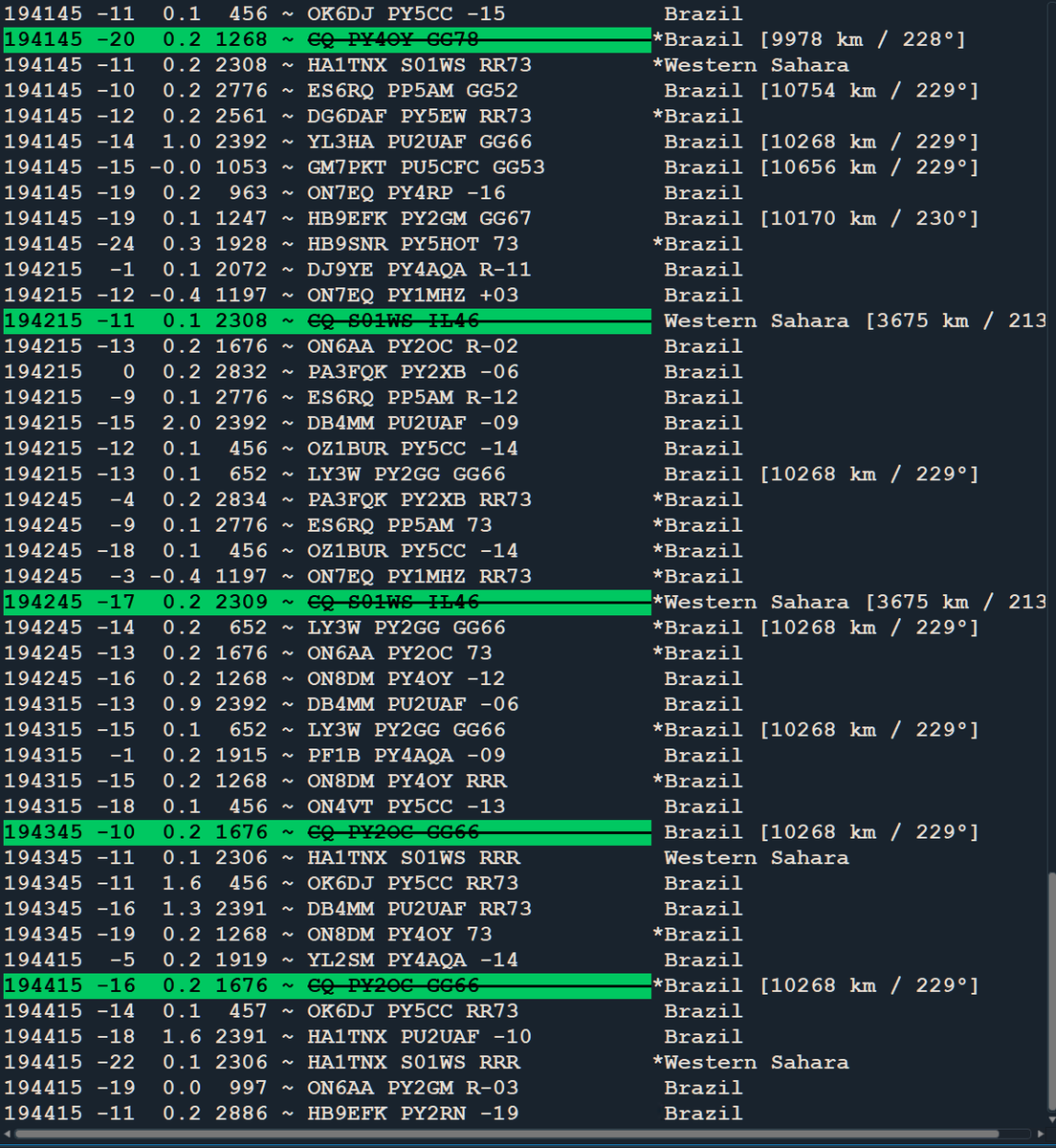
Task: Choose the 194245 CQ S01WS IL46 row
Action: coord(524,602)
